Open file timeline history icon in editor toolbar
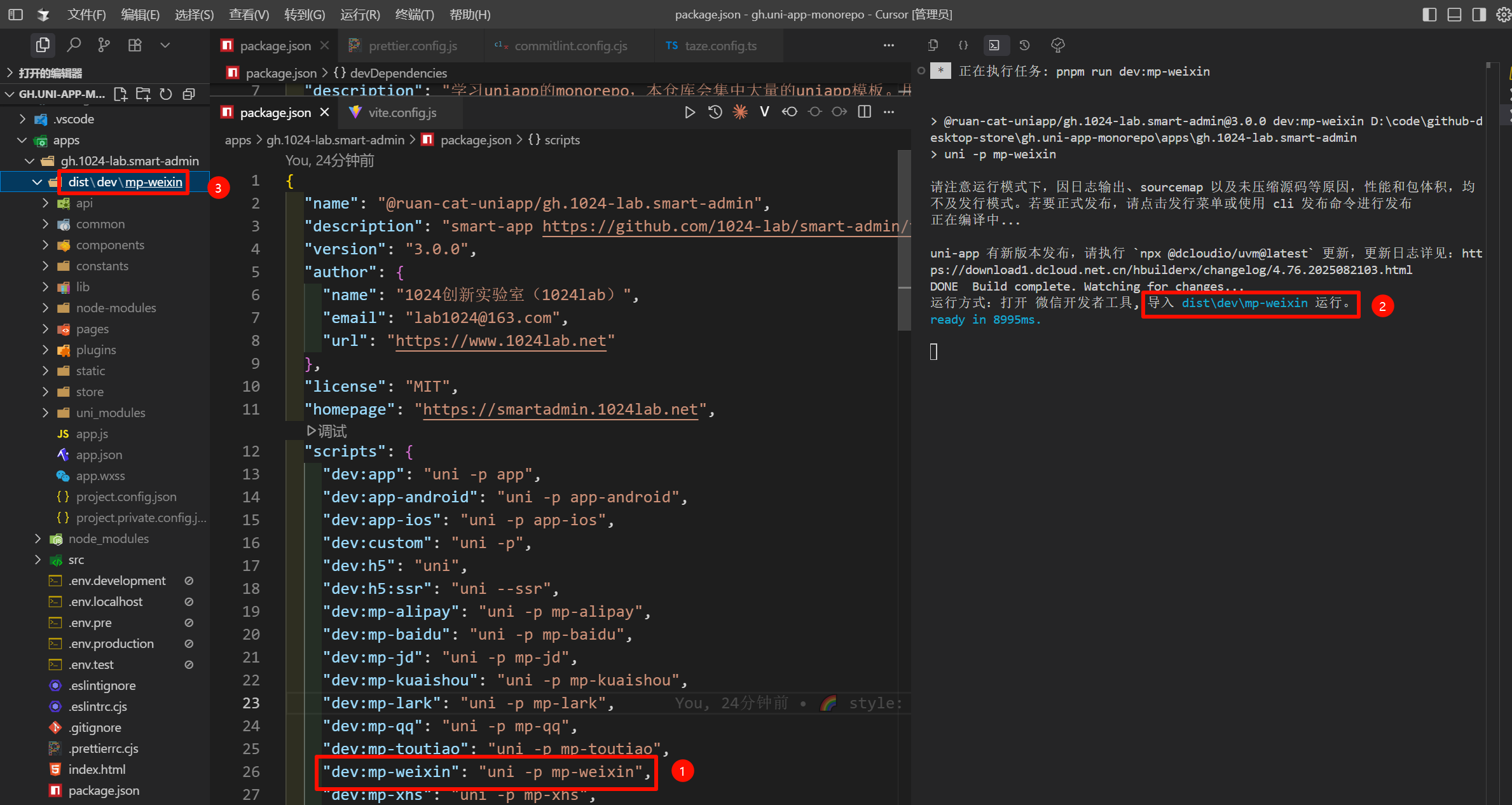 click(x=715, y=113)
